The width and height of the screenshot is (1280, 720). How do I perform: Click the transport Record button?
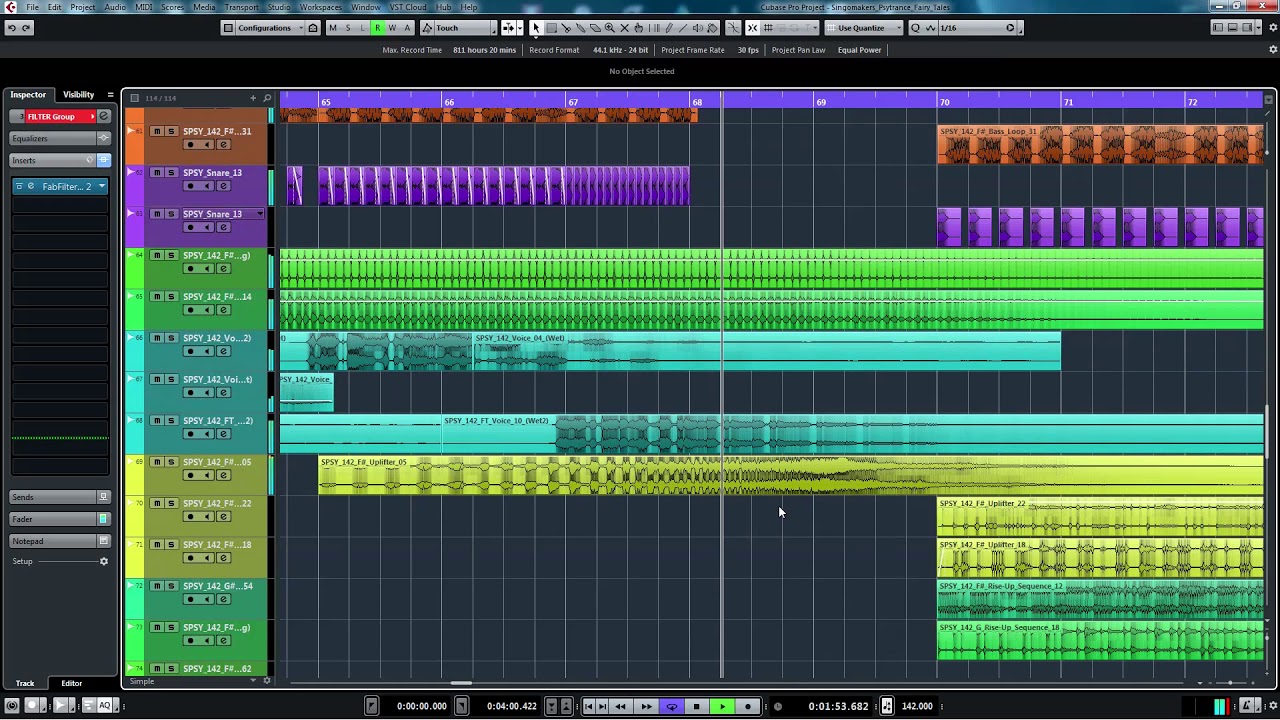pos(748,706)
